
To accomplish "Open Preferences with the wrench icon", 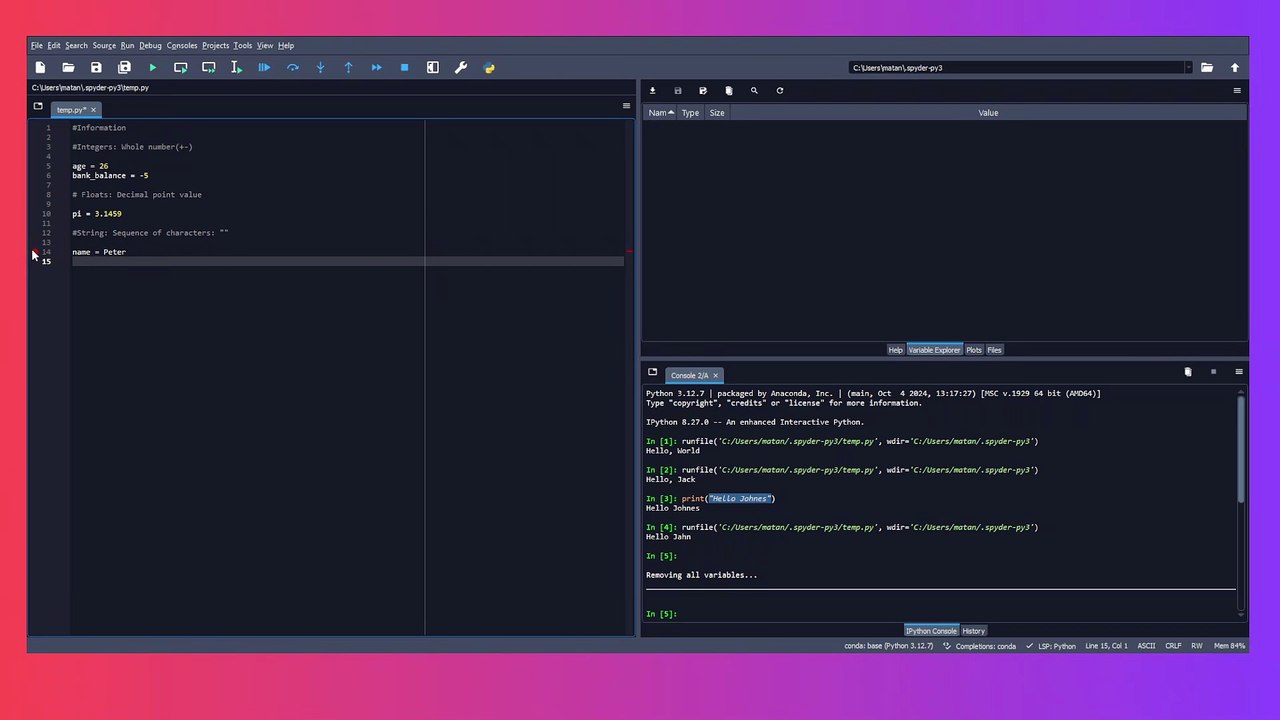I will [461, 68].
